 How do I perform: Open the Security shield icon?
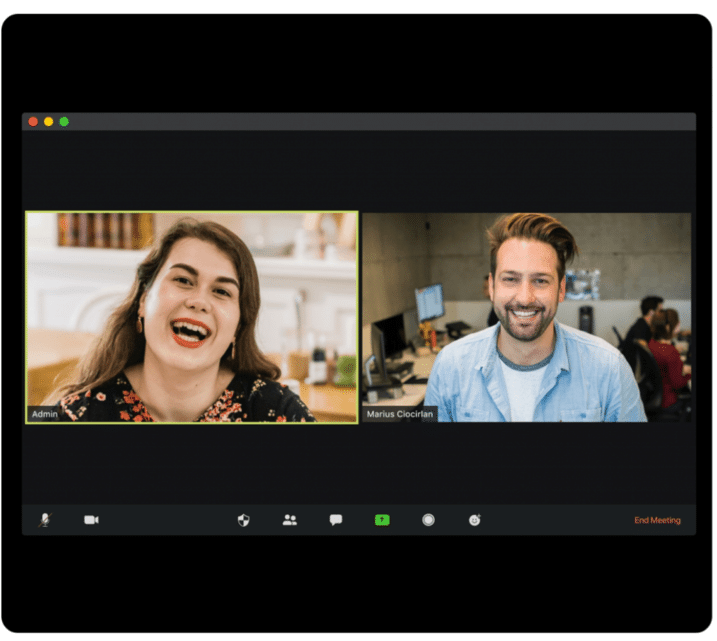pos(244,520)
